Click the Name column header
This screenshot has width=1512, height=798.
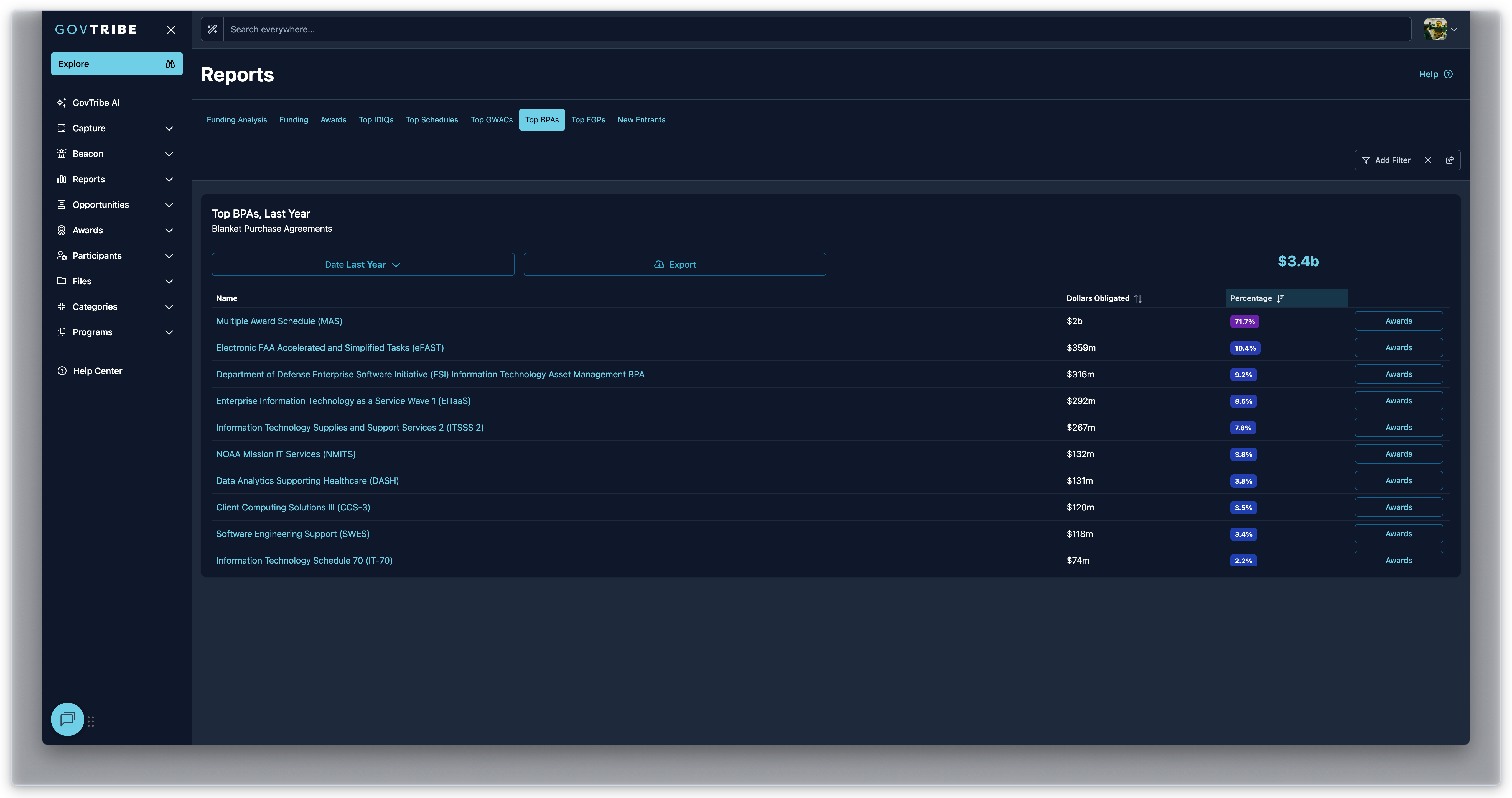click(226, 299)
